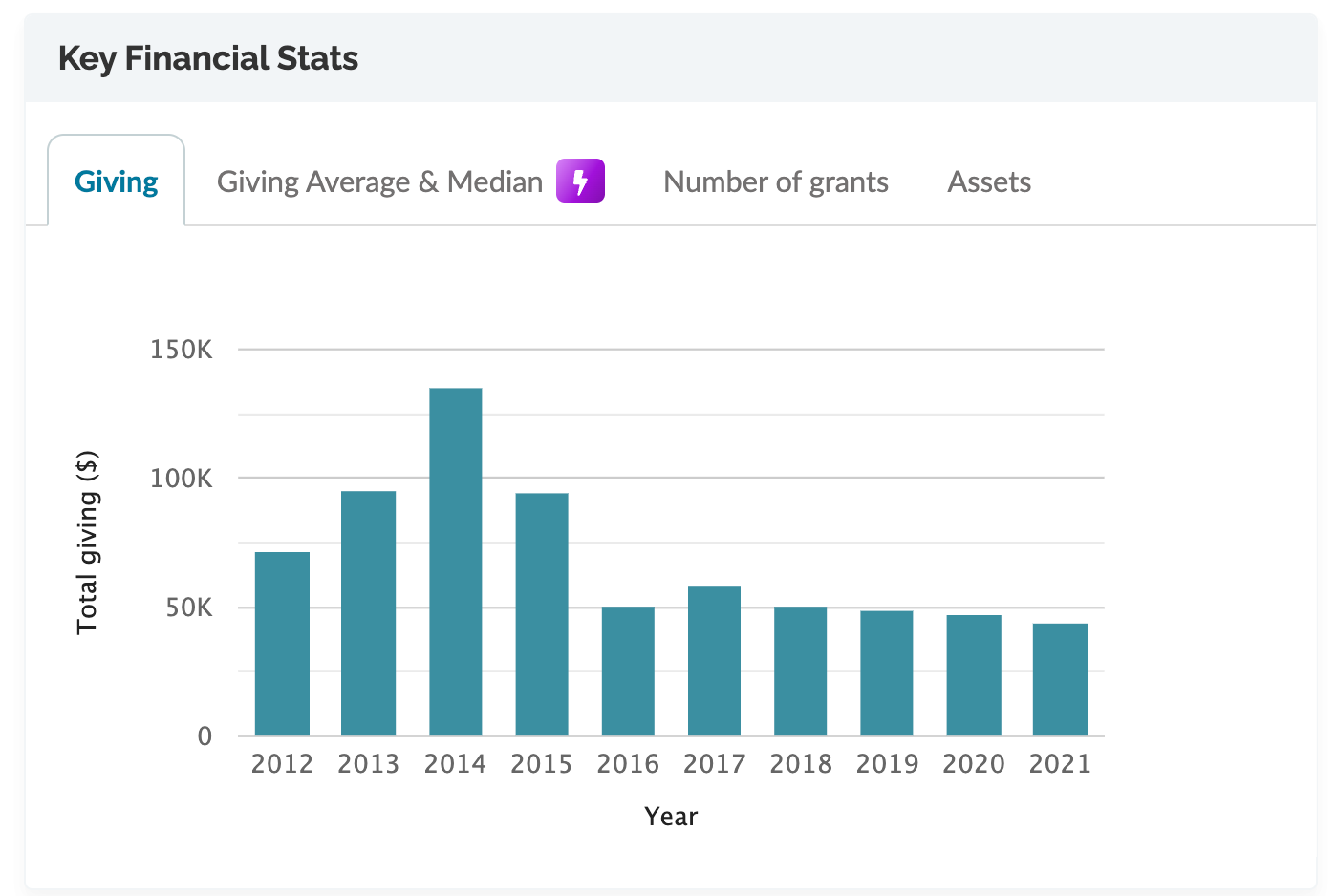This screenshot has height=896, width=1336.
Task: Click the 2014 year axis label
Action: [x=455, y=764]
